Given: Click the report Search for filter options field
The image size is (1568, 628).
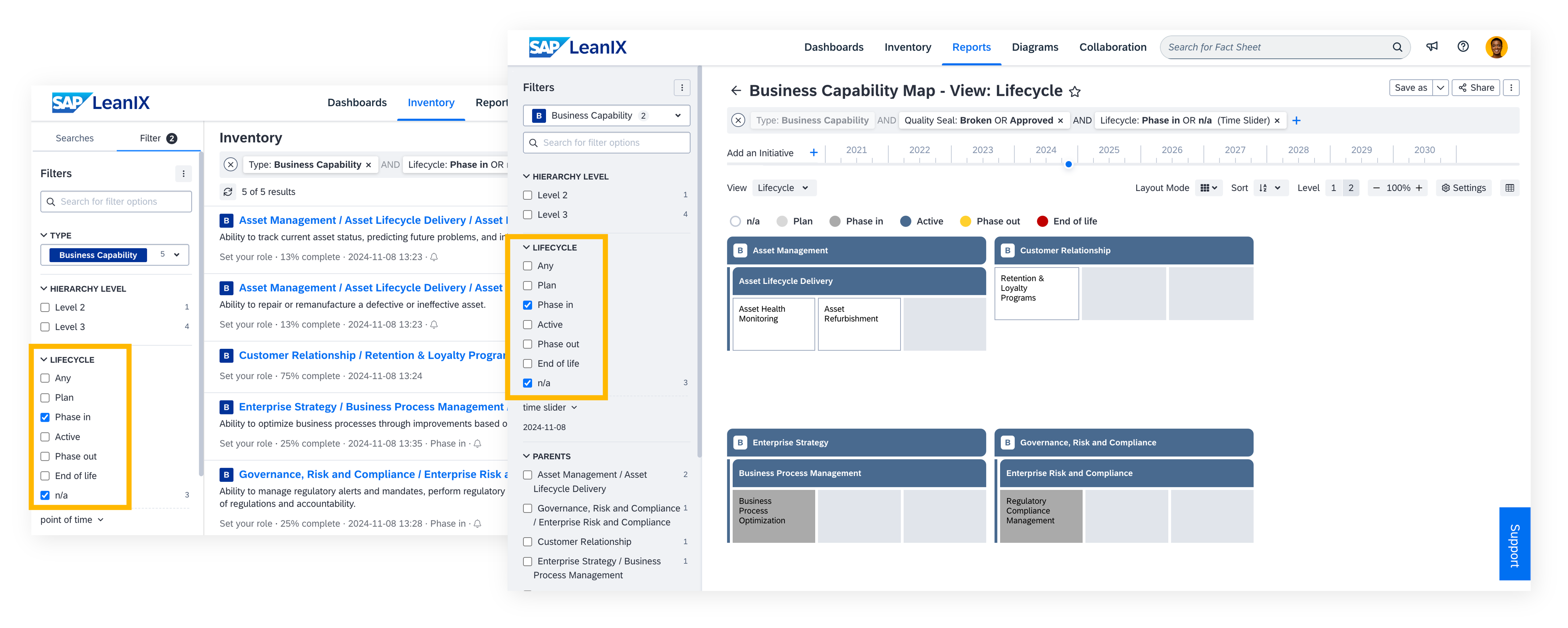Looking at the screenshot, I should pos(606,143).
